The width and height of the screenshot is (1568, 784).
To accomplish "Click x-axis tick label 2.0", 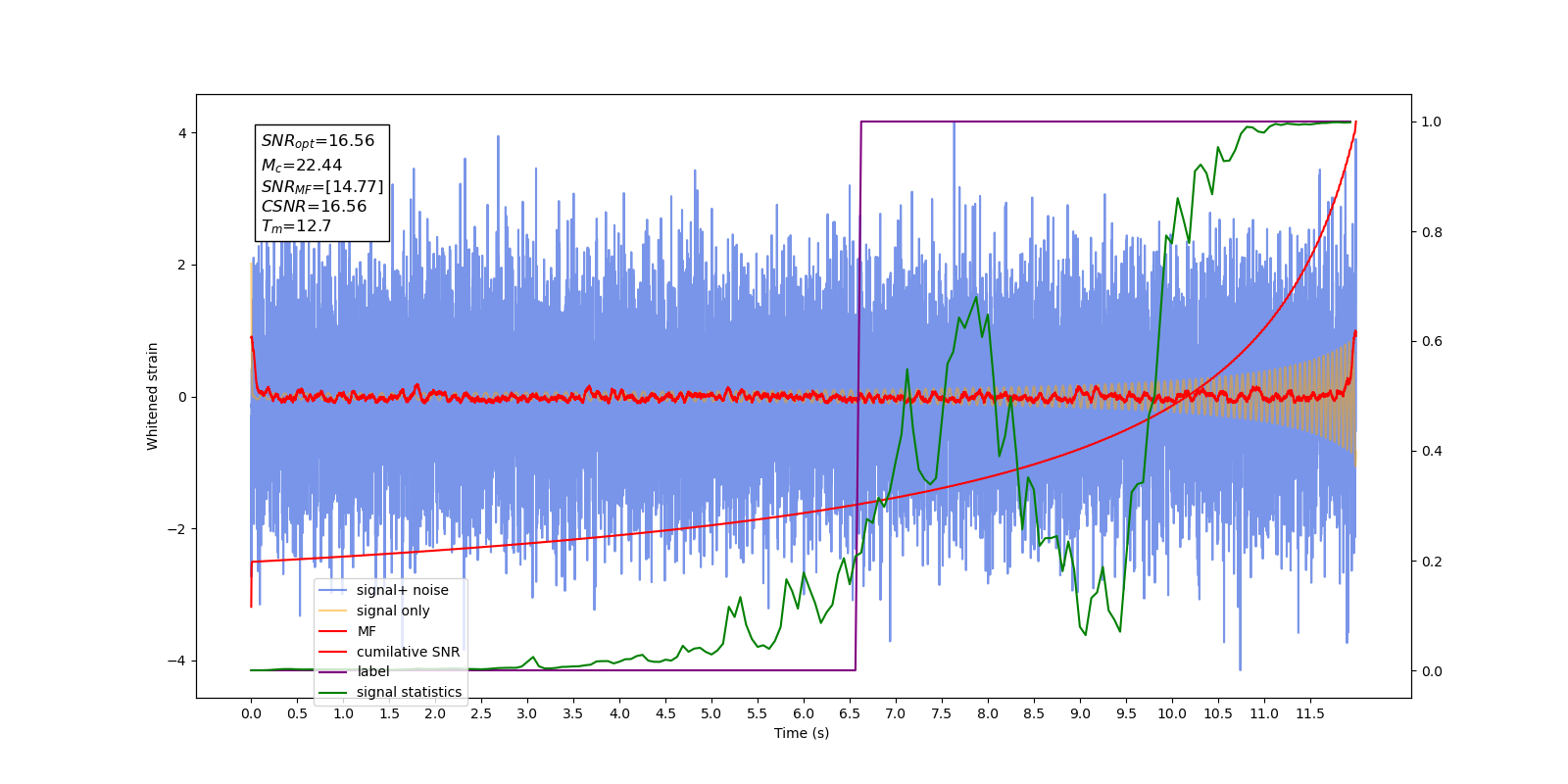I will click(435, 713).
